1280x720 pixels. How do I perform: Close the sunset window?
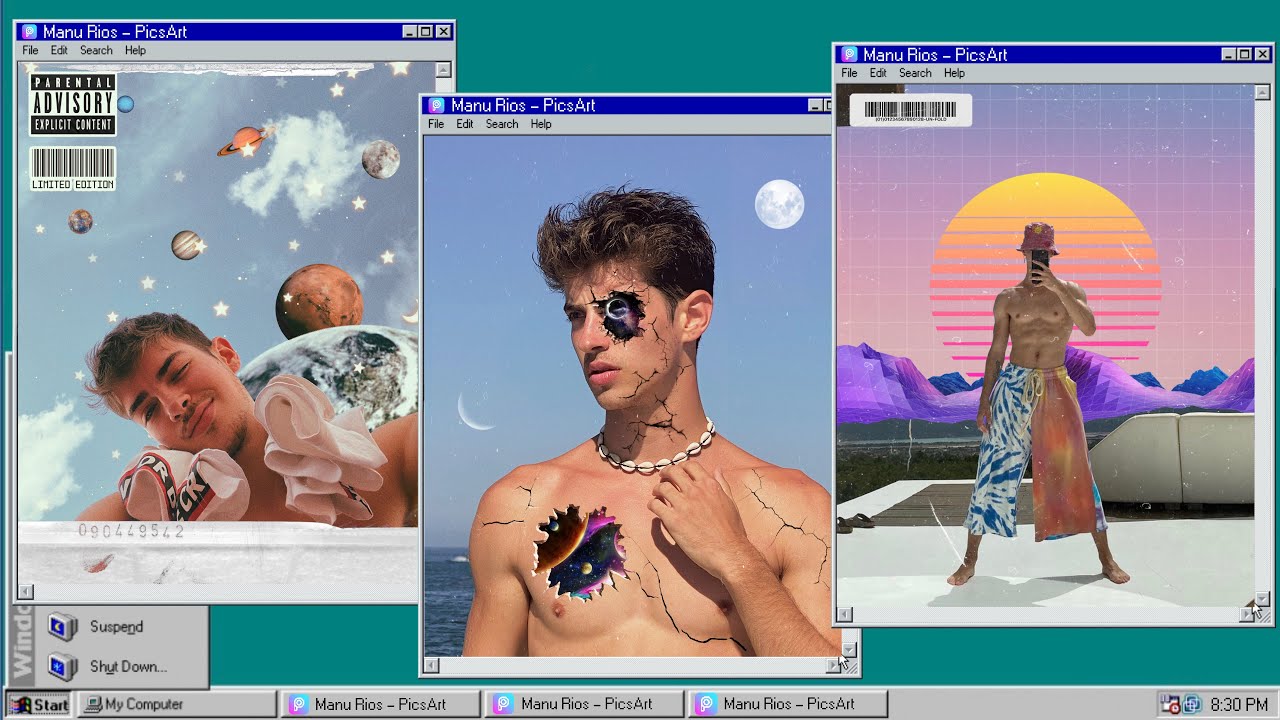(1263, 55)
